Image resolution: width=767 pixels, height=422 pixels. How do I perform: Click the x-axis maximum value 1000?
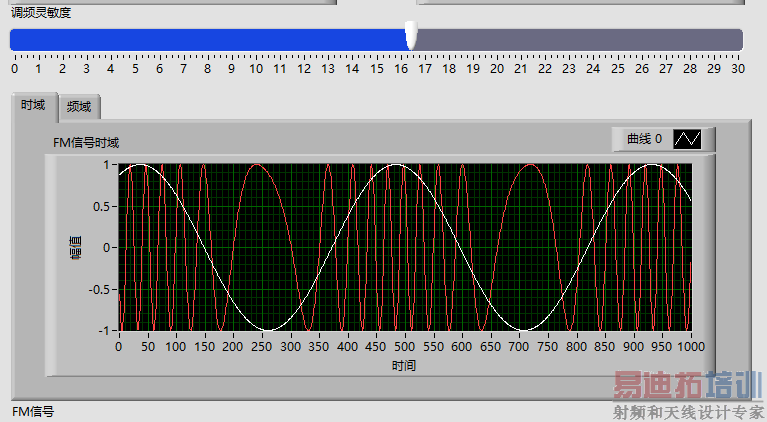pos(690,347)
